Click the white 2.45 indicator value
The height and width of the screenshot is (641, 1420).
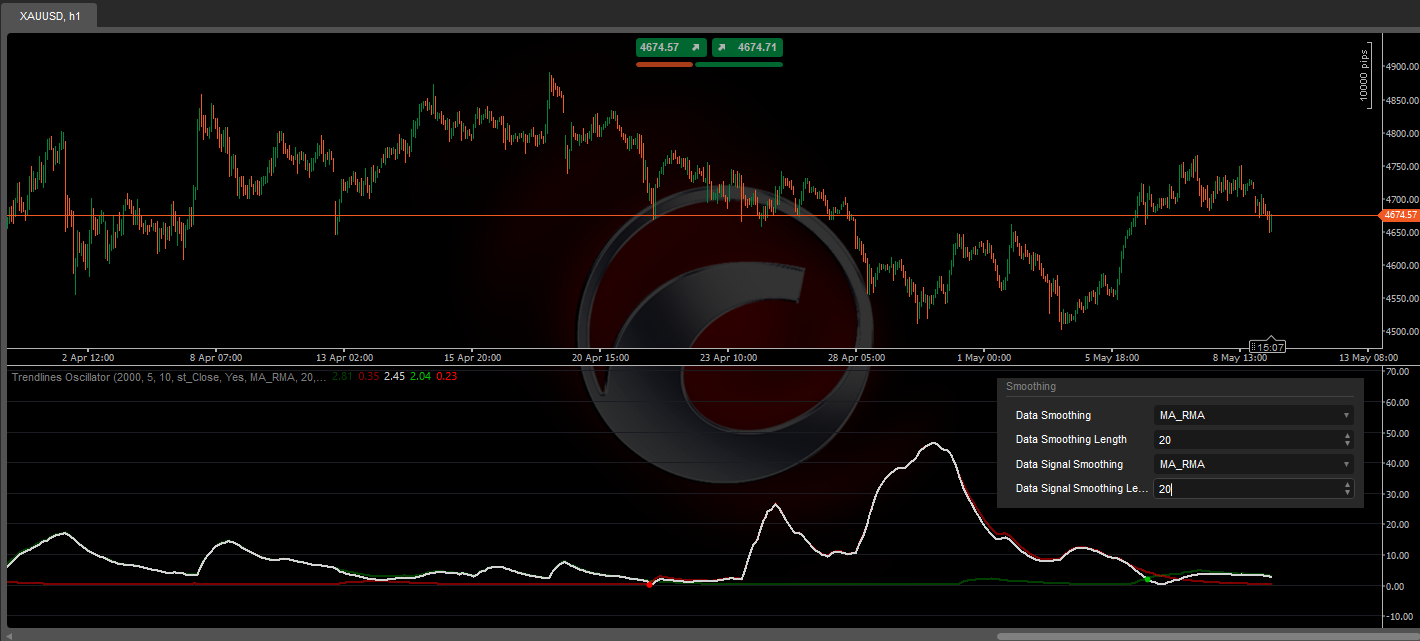pyautogui.click(x=394, y=376)
